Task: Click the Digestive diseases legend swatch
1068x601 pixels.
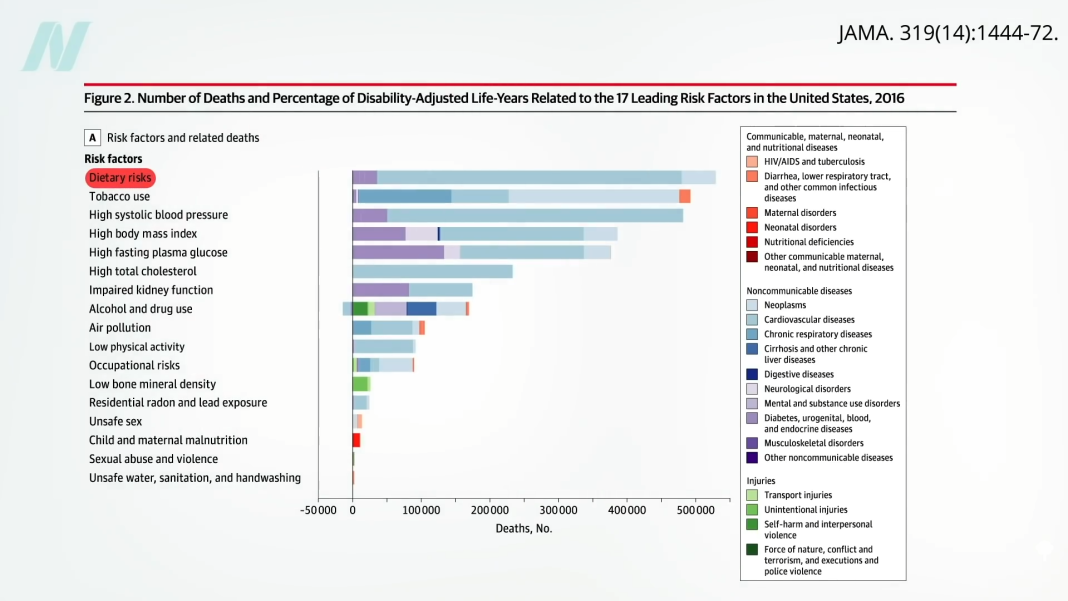Action: pyautogui.click(x=752, y=374)
